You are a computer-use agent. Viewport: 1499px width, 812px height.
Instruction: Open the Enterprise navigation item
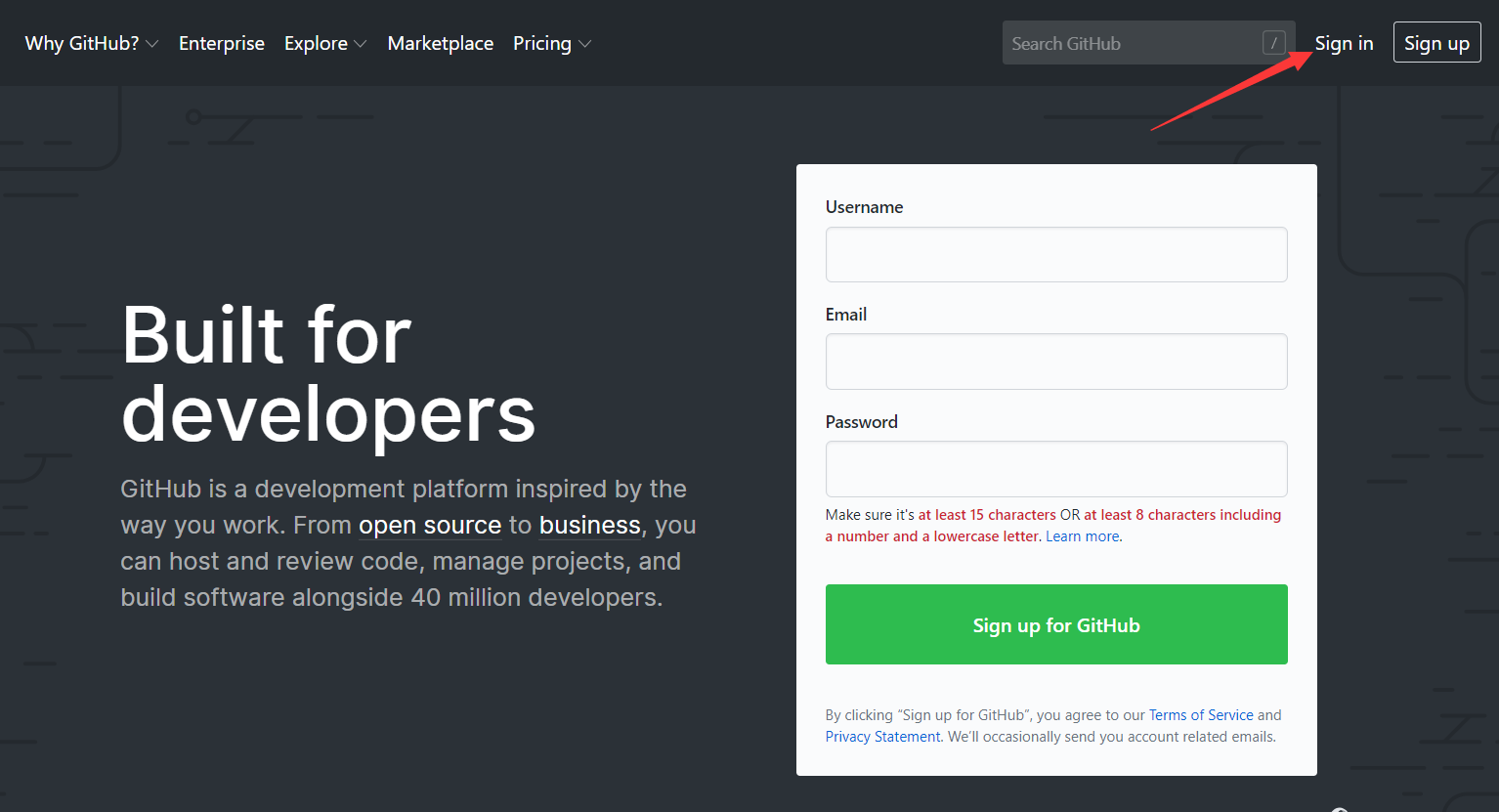pos(221,43)
